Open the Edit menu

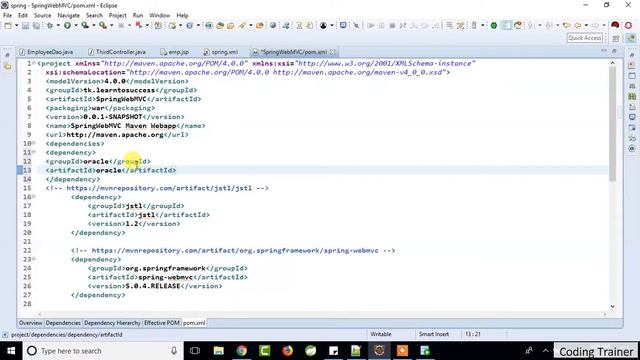23,15
